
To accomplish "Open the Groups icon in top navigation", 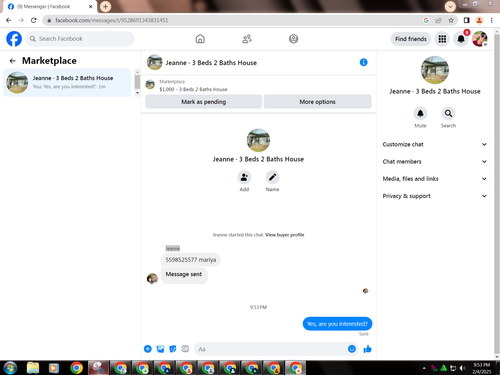I will click(293, 39).
